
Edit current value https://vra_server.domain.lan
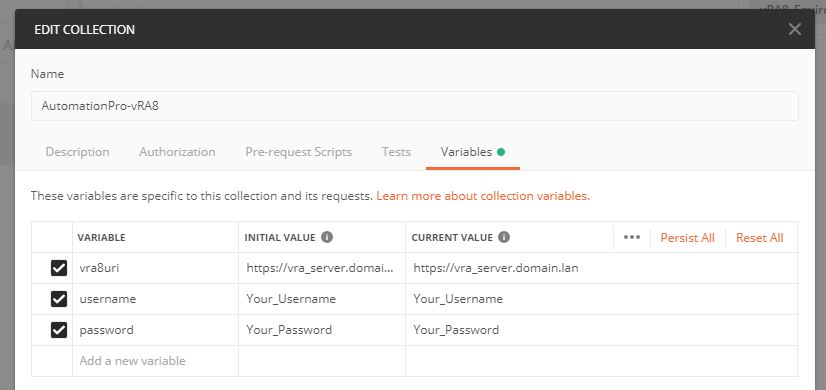point(602,268)
